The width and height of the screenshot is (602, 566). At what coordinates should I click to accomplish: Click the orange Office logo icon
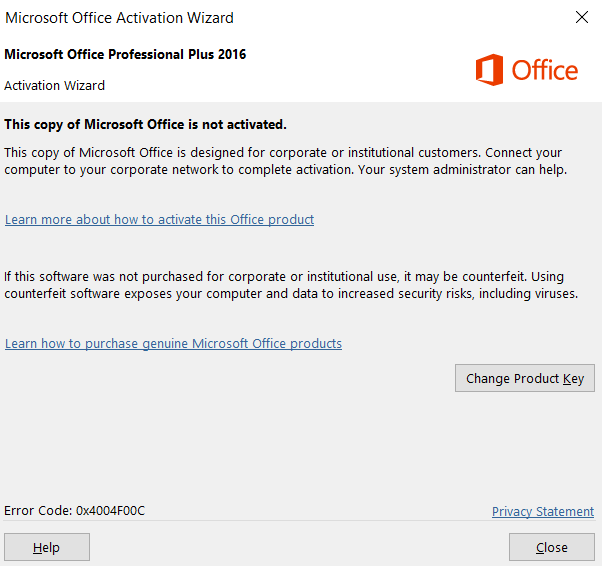489,70
